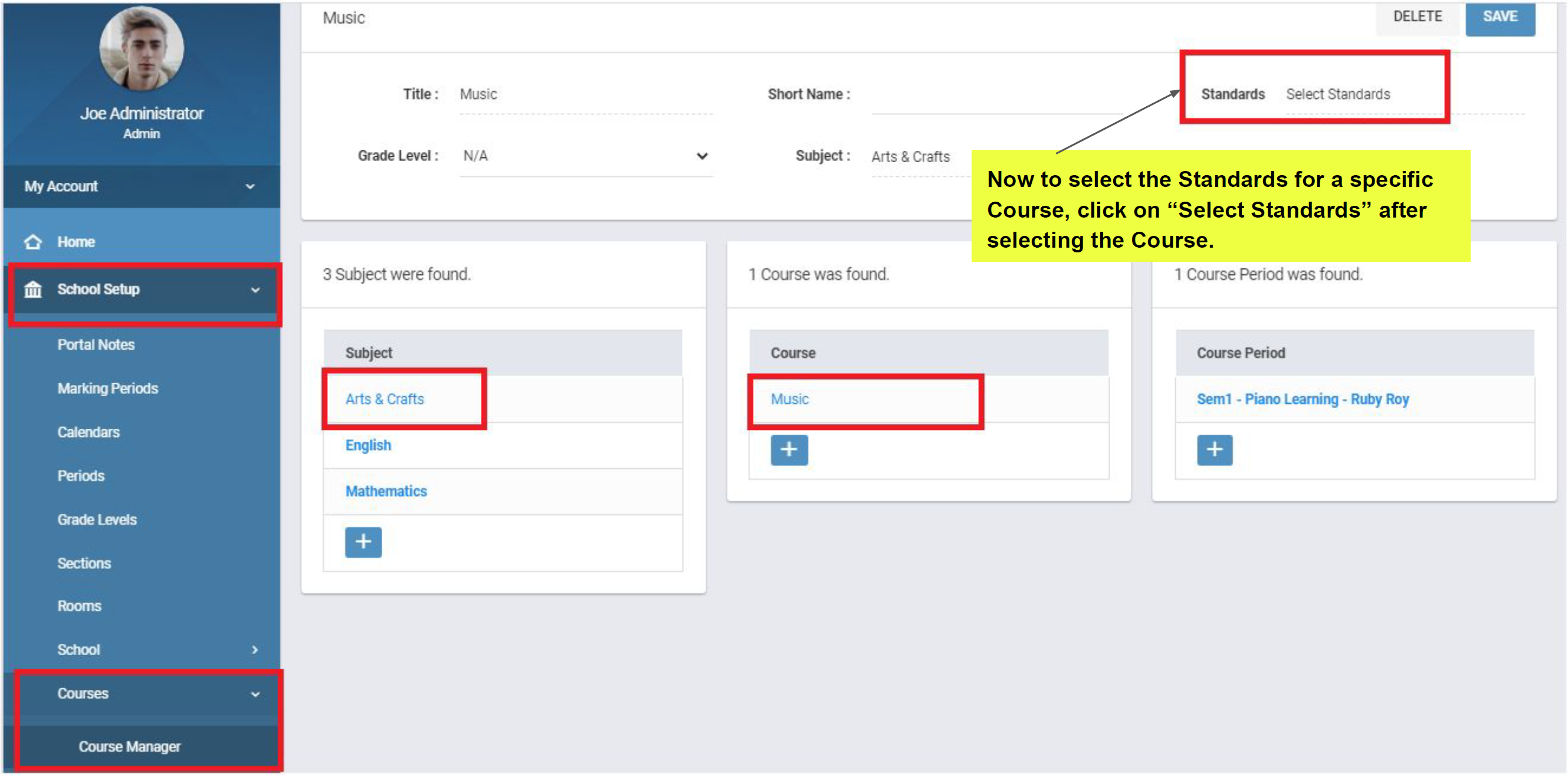Expand the School submenu arrow

pyautogui.click(x=254, y=649)
